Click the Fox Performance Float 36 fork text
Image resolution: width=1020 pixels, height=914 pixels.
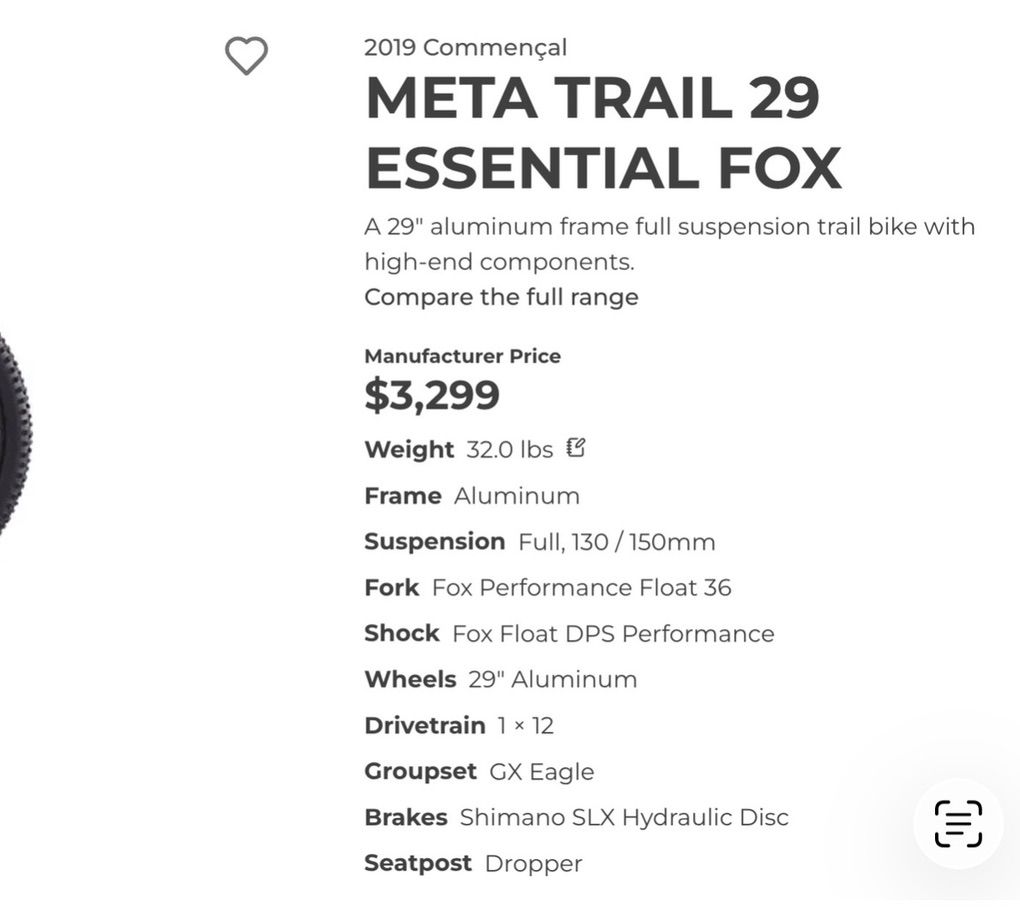click(x=581, y=588)
